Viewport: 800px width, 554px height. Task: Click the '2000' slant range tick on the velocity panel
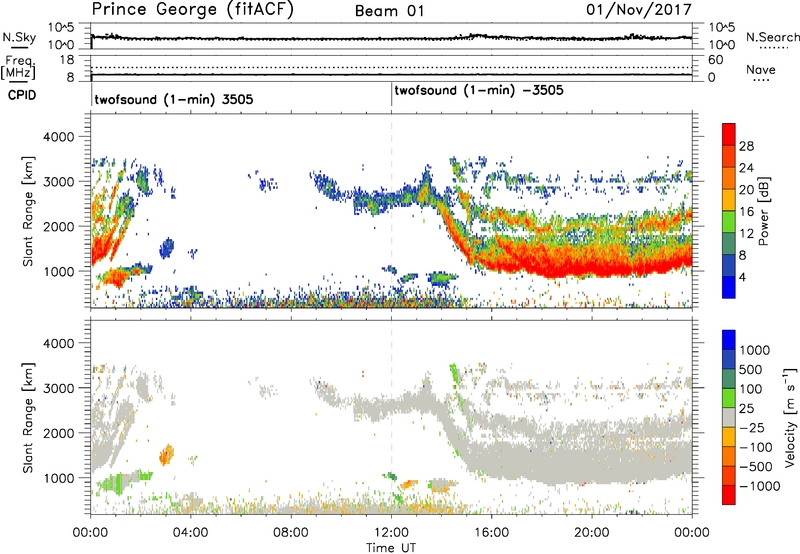(x=58, y=433)
